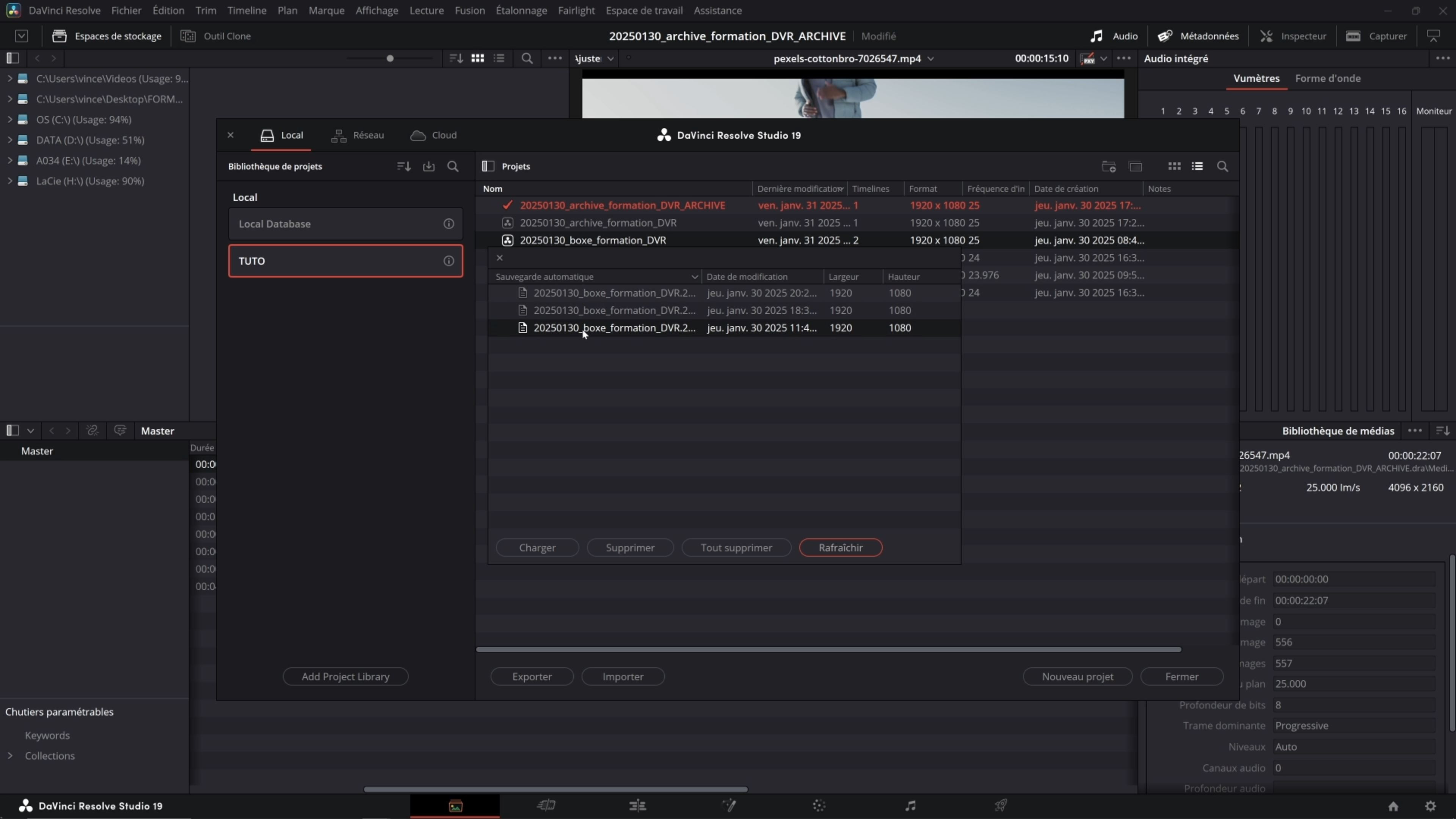1456x819 pixels.
Task: Adjust the media storage thumbnail size slider
Action: pyautogui.click(x=389, y=58)
